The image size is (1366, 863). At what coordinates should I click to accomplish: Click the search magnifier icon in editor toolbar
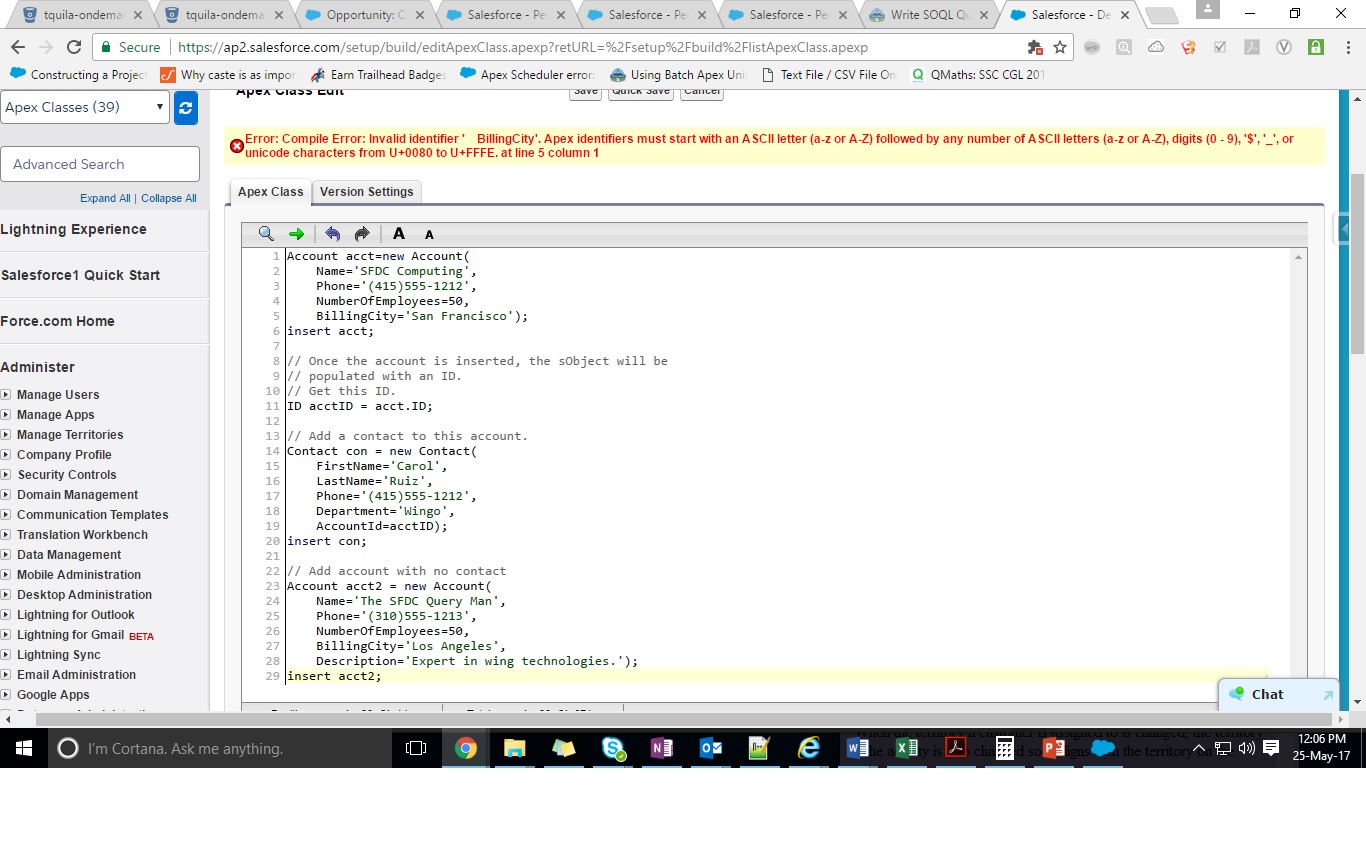tap(266, 234)
